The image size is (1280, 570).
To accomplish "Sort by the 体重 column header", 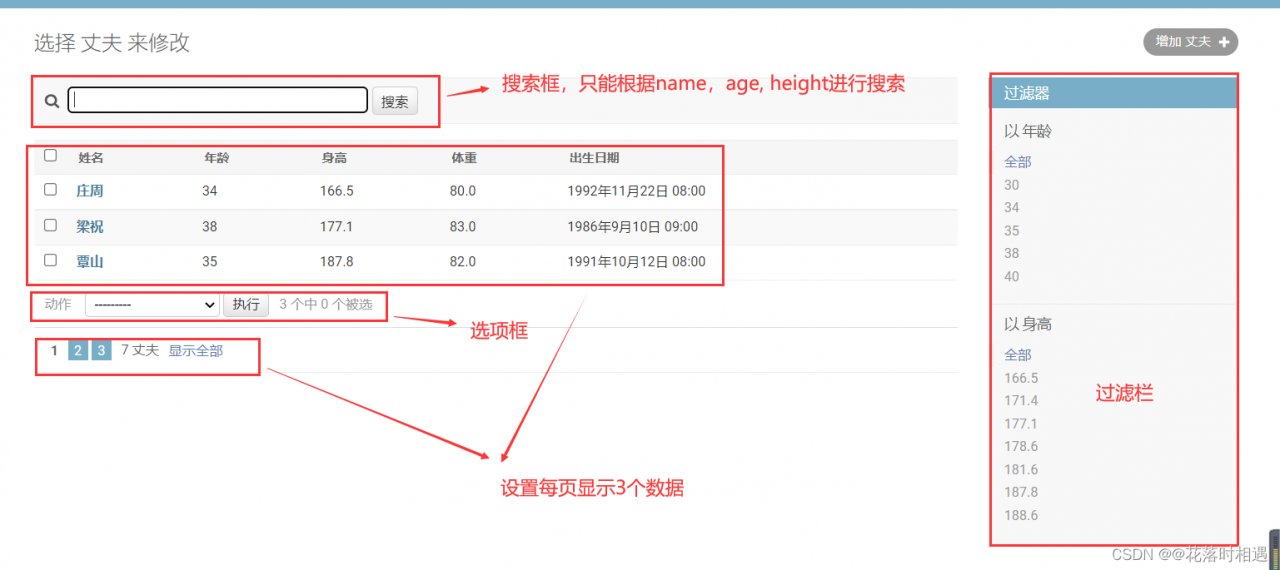I will coord(464,158).
